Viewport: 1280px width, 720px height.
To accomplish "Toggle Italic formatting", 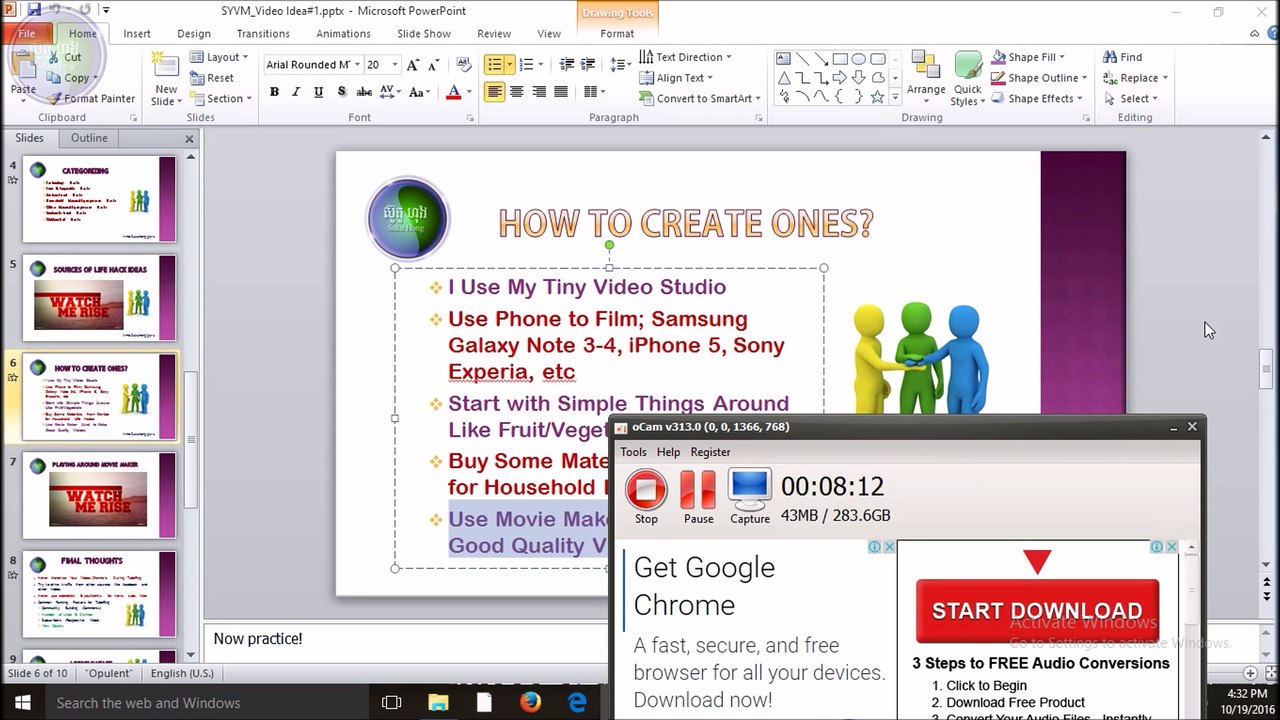I will tap(296, 92).
